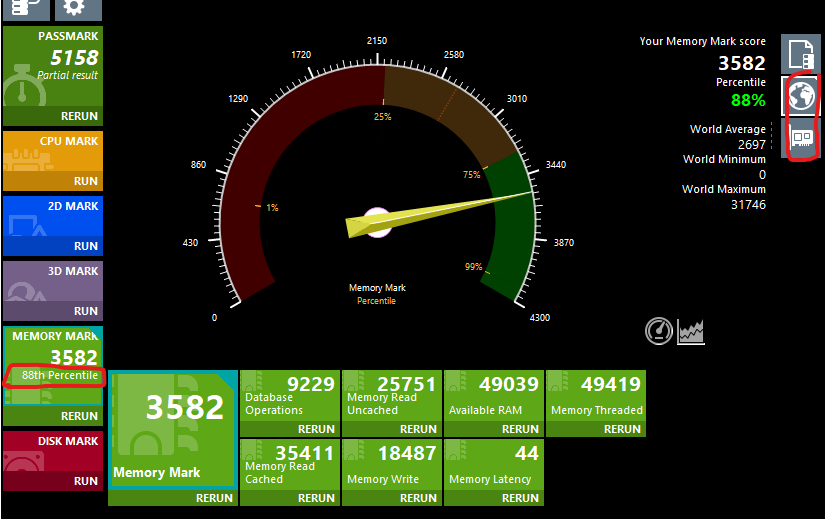Select the Available RAM 49039 tile
825x519 pixels.
pyautogui.click(x=494, y=396)
